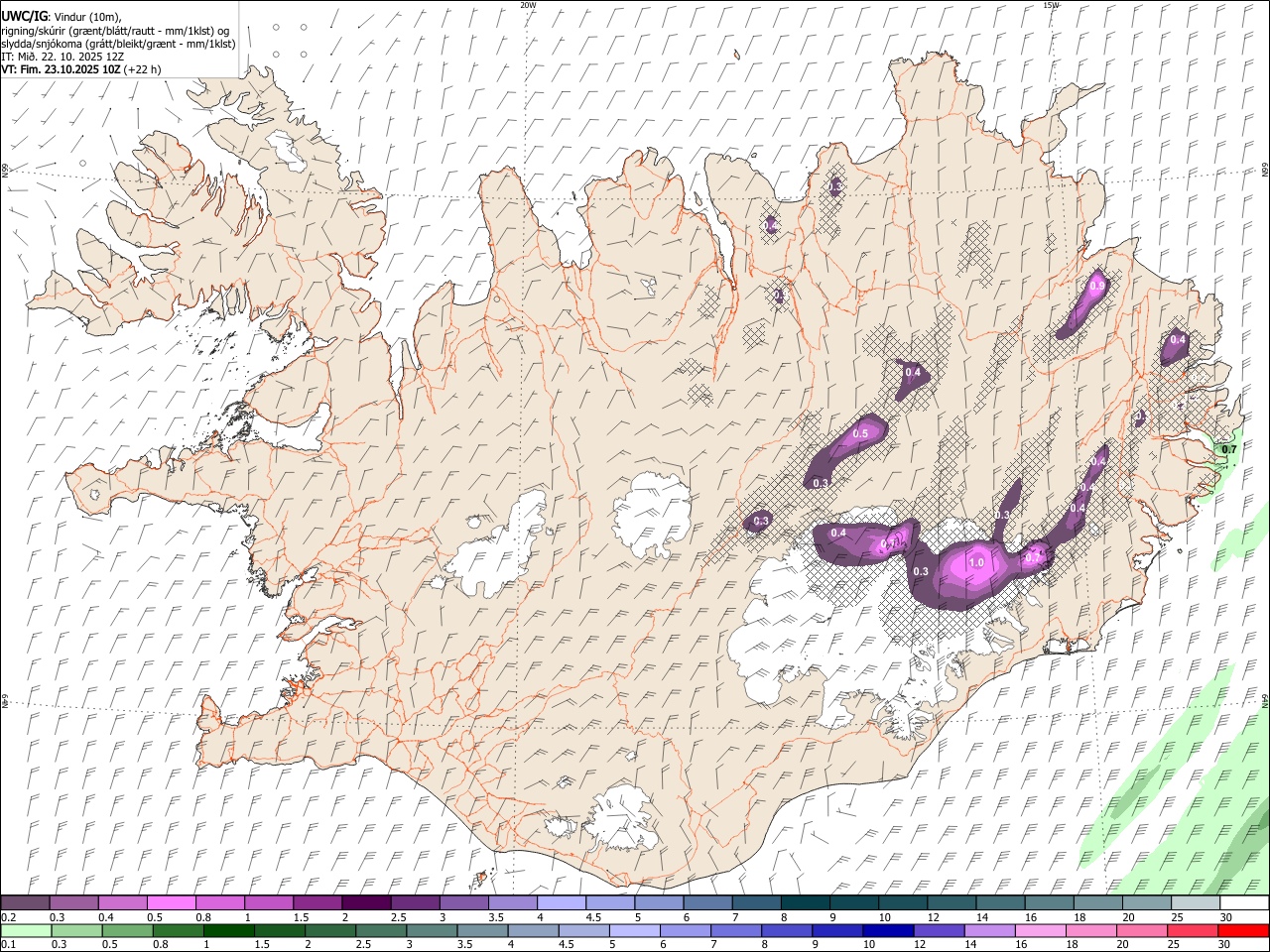Click the 'VT: Fim. 23.10.2025 10Z' valid time line
Viewport: 1270px width, 952px height.
[62, 69]
